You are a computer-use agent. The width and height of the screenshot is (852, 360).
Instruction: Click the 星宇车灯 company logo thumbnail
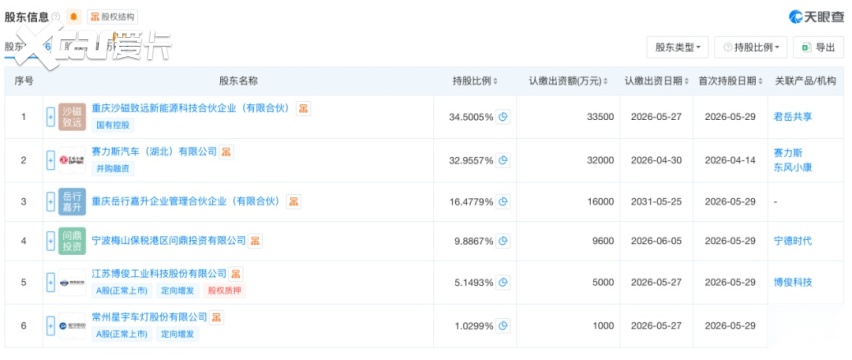(x=72, y=326)
